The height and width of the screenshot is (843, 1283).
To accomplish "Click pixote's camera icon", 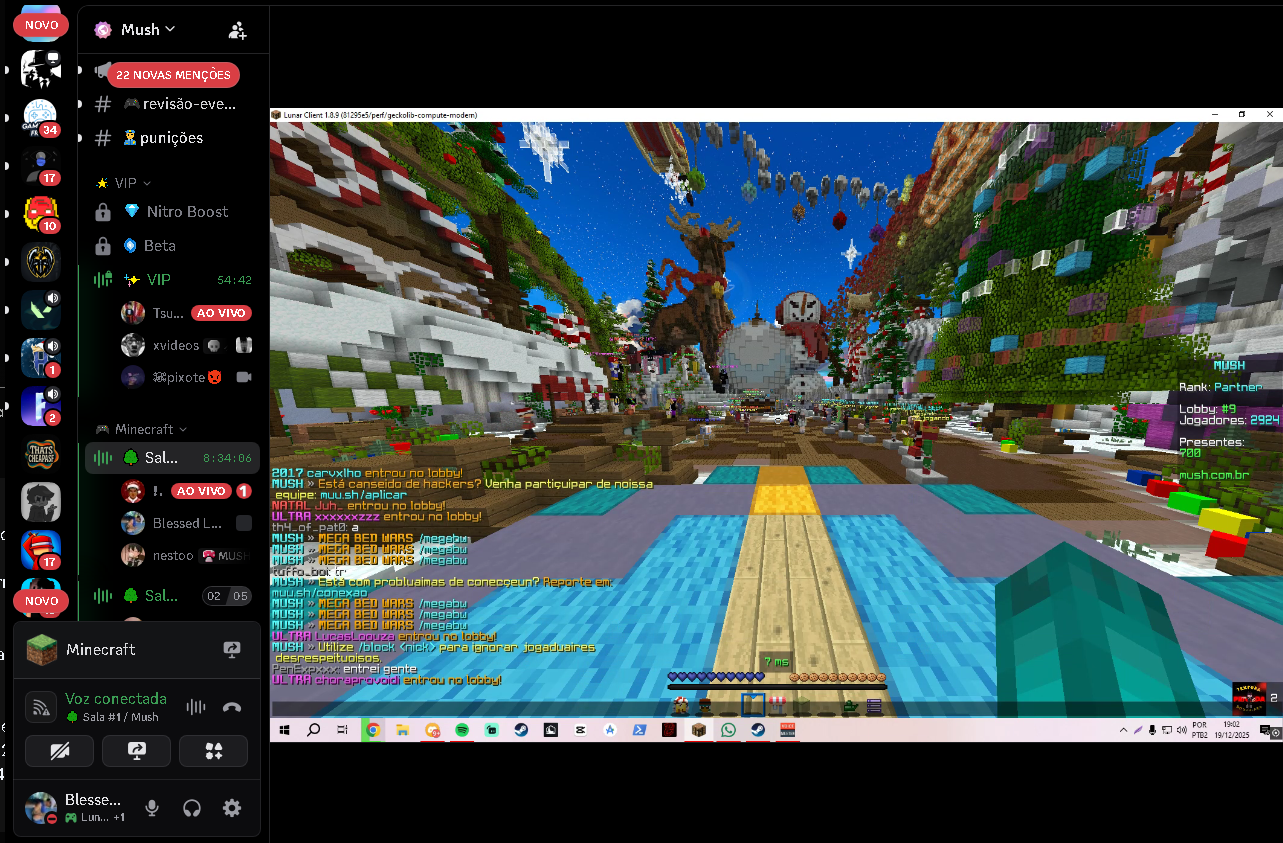I will [x=243, y=377].
